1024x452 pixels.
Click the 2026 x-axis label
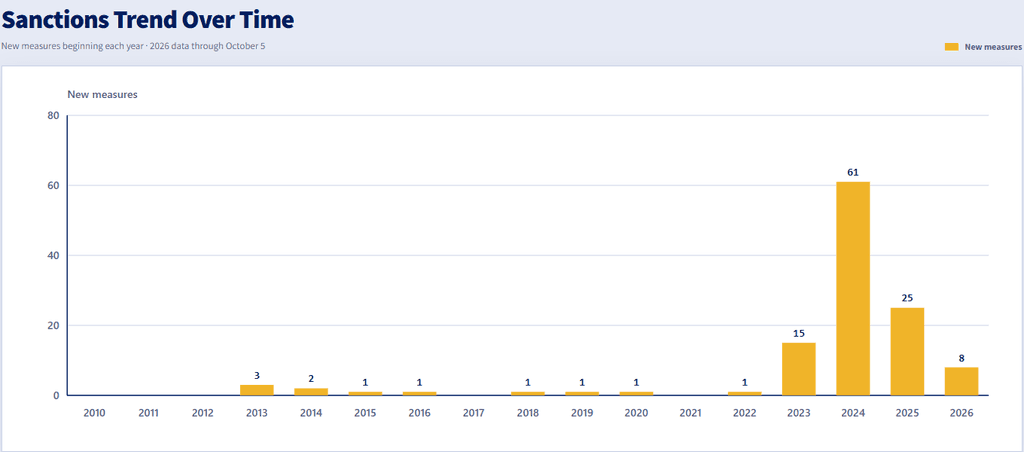point(961,413)
